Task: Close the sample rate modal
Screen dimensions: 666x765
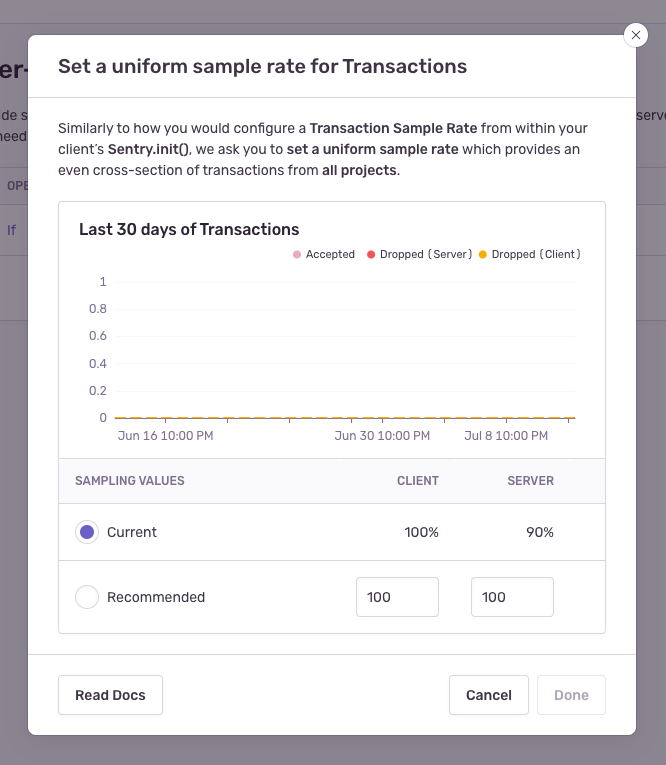Action: pos(636,35)
